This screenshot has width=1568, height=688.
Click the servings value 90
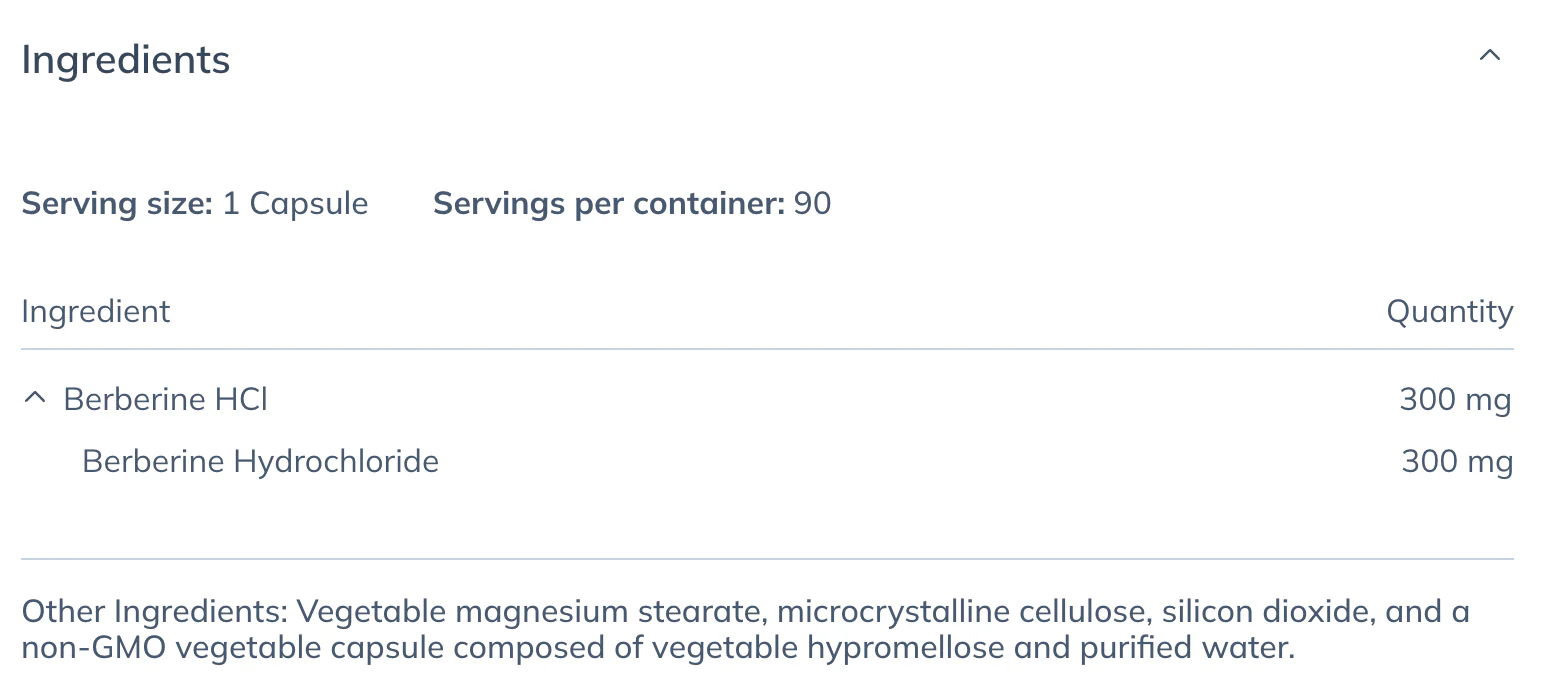coord(812,204)
